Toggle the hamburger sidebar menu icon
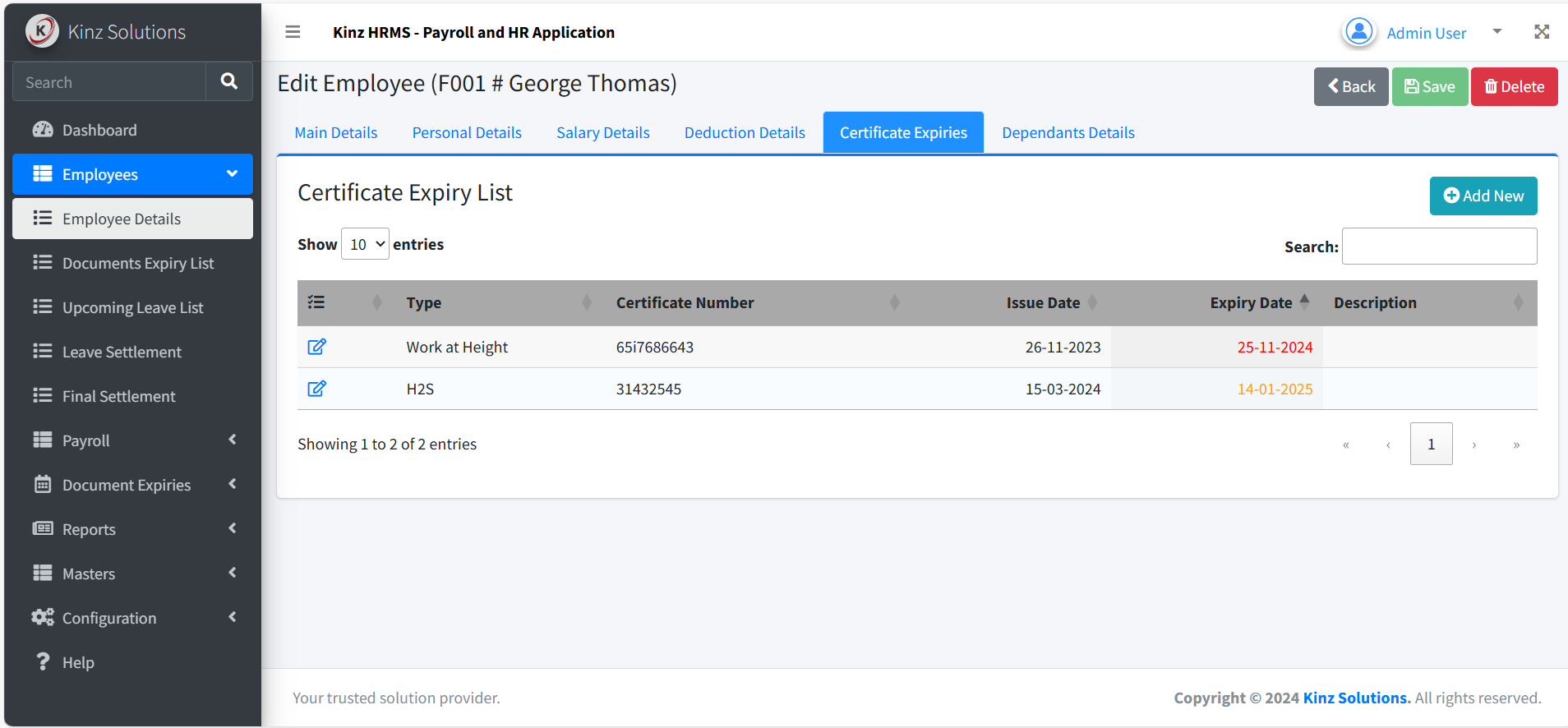The height and width of the screenshot is (728, 1568). [x=293, y=32]
